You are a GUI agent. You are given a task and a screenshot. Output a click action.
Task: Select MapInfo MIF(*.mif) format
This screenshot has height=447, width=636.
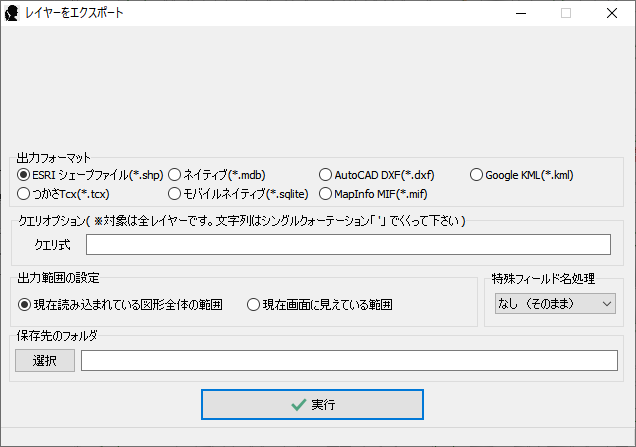pyautogui.click(x=326, y=194)
